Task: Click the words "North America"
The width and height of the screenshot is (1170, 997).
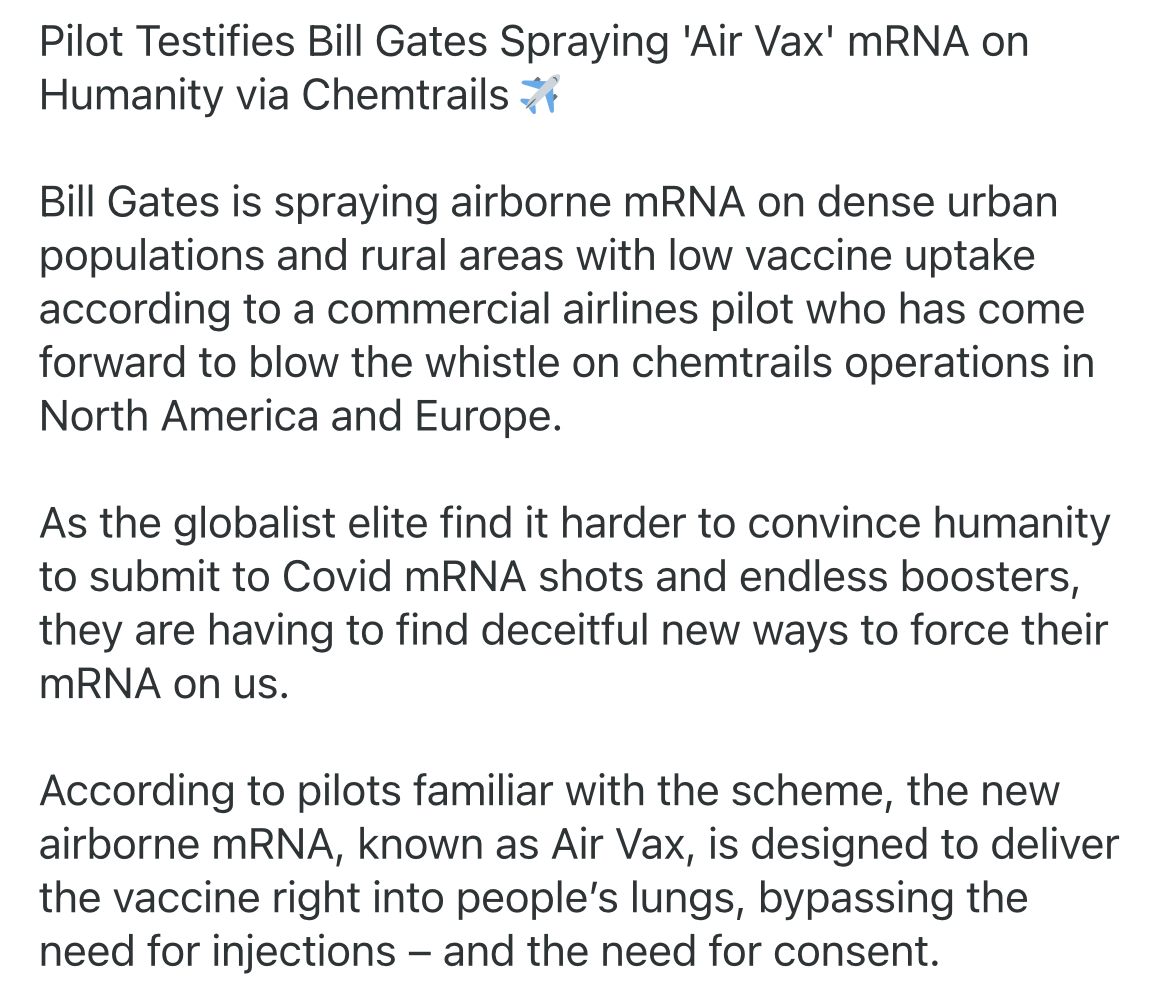Action: tap(179, 417)
